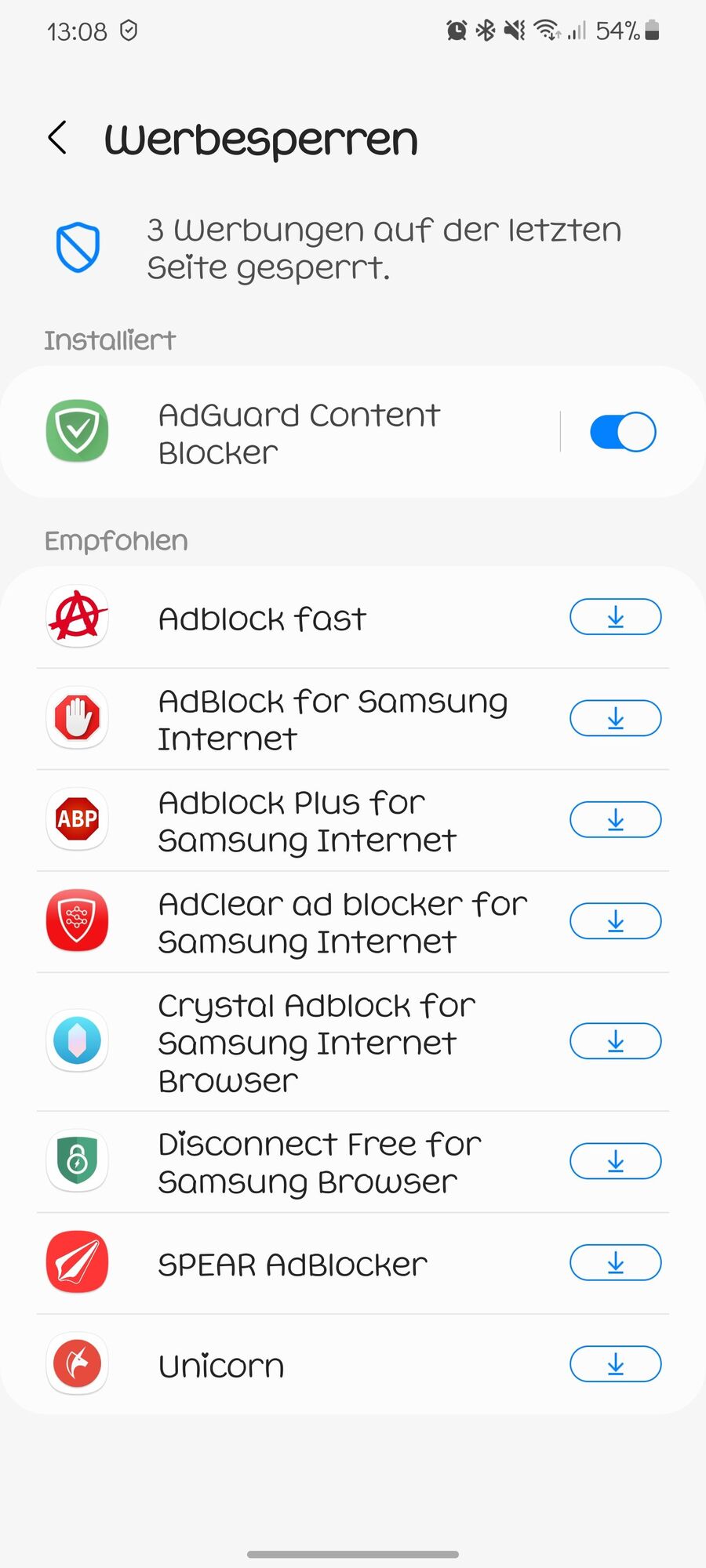Download AdClear ad blocker
Image resolution: width=706 pixels, height=1568 pixels.
pos(615,921)
